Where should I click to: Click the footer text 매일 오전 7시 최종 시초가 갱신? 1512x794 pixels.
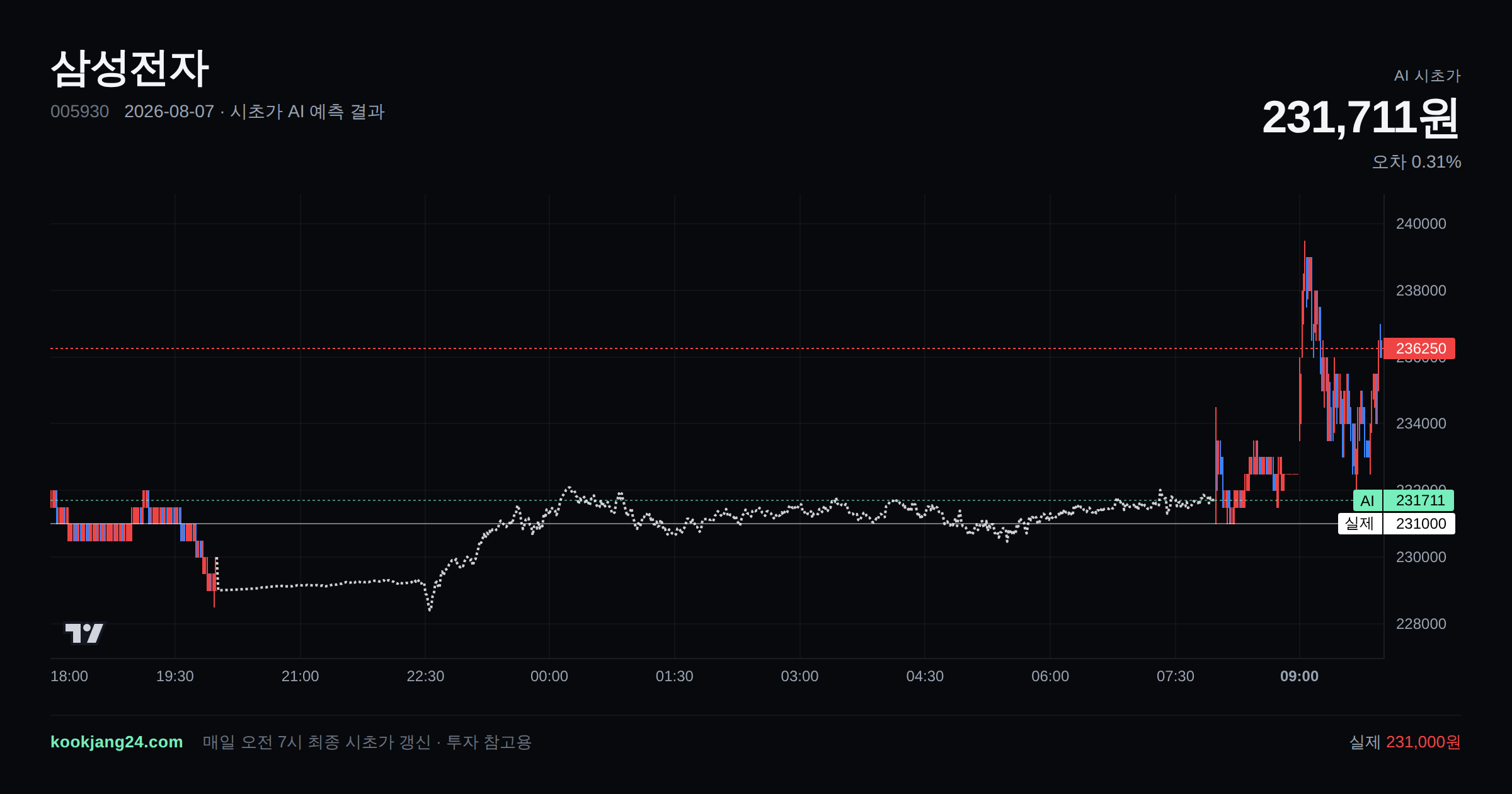point(316,742)
